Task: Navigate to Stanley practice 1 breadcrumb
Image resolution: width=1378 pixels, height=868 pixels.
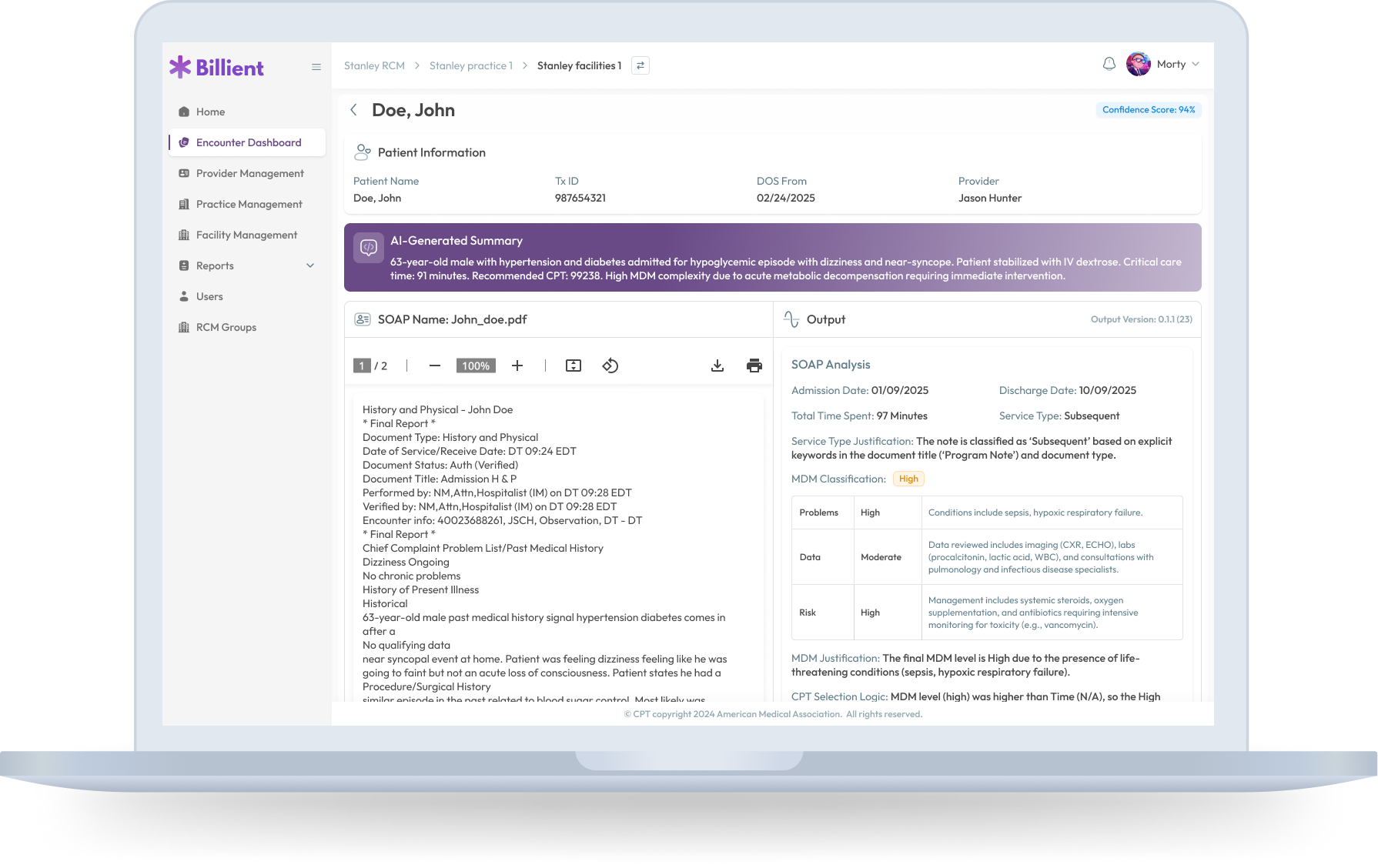Action: click(470, 65)
